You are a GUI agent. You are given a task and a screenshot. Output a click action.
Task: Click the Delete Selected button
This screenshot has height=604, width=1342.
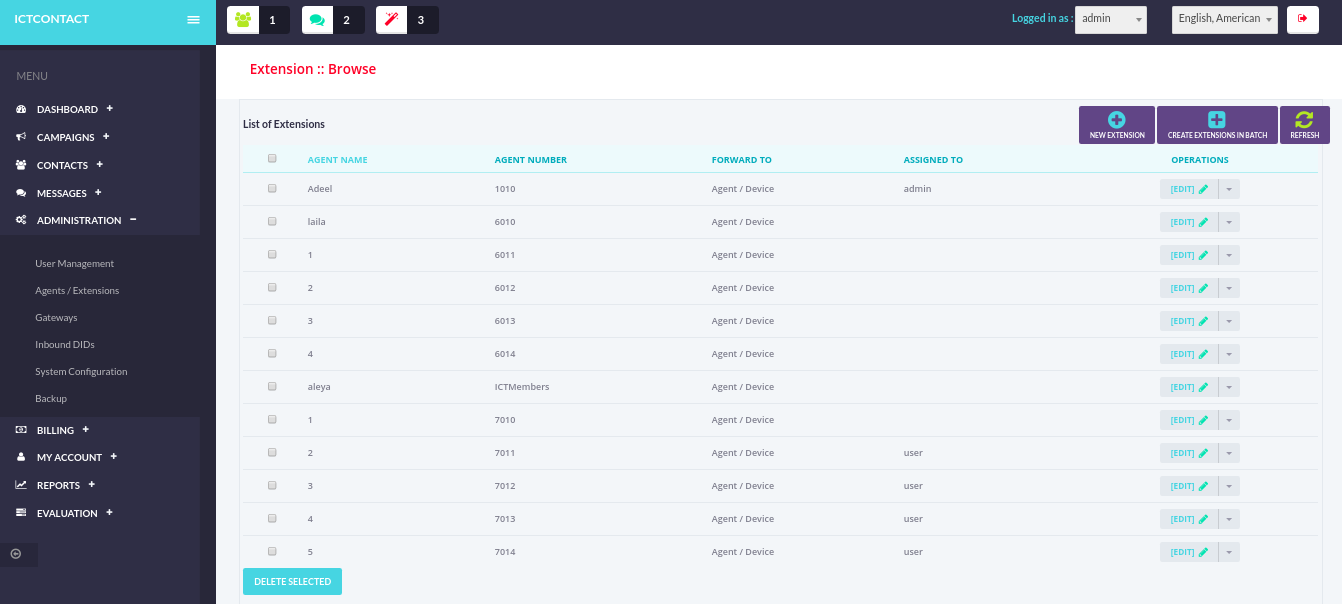click(x=292, y=581)
